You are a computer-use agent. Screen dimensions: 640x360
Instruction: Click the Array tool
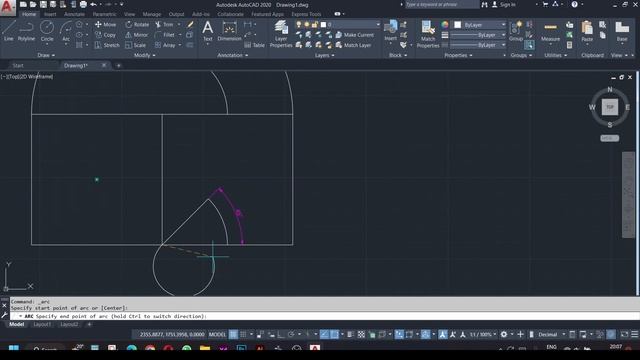[x=165, y=45]
